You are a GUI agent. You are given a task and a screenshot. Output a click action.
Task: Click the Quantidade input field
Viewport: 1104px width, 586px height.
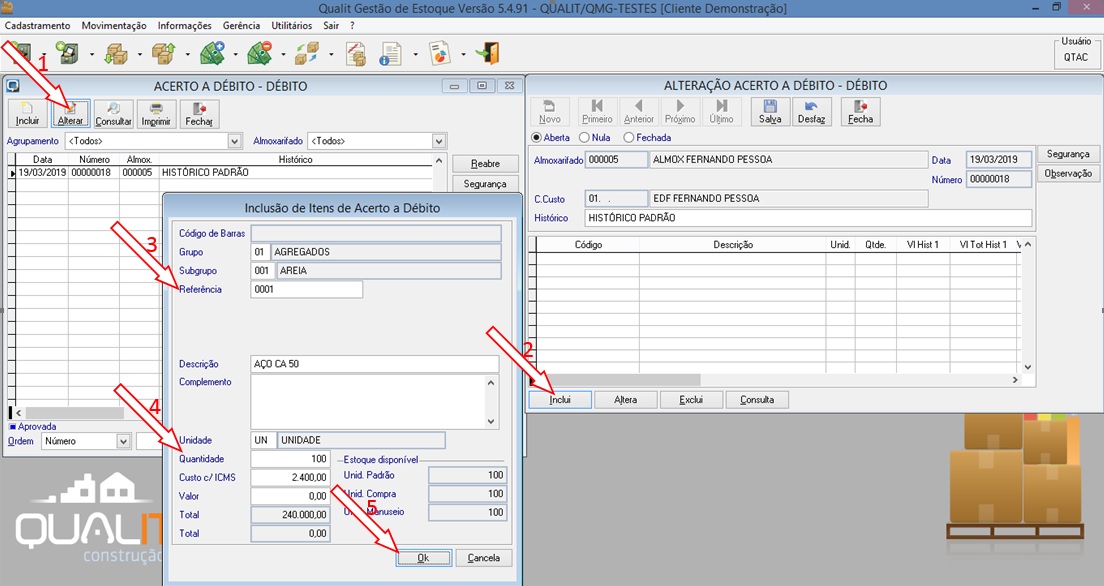(x=291, y=459)
